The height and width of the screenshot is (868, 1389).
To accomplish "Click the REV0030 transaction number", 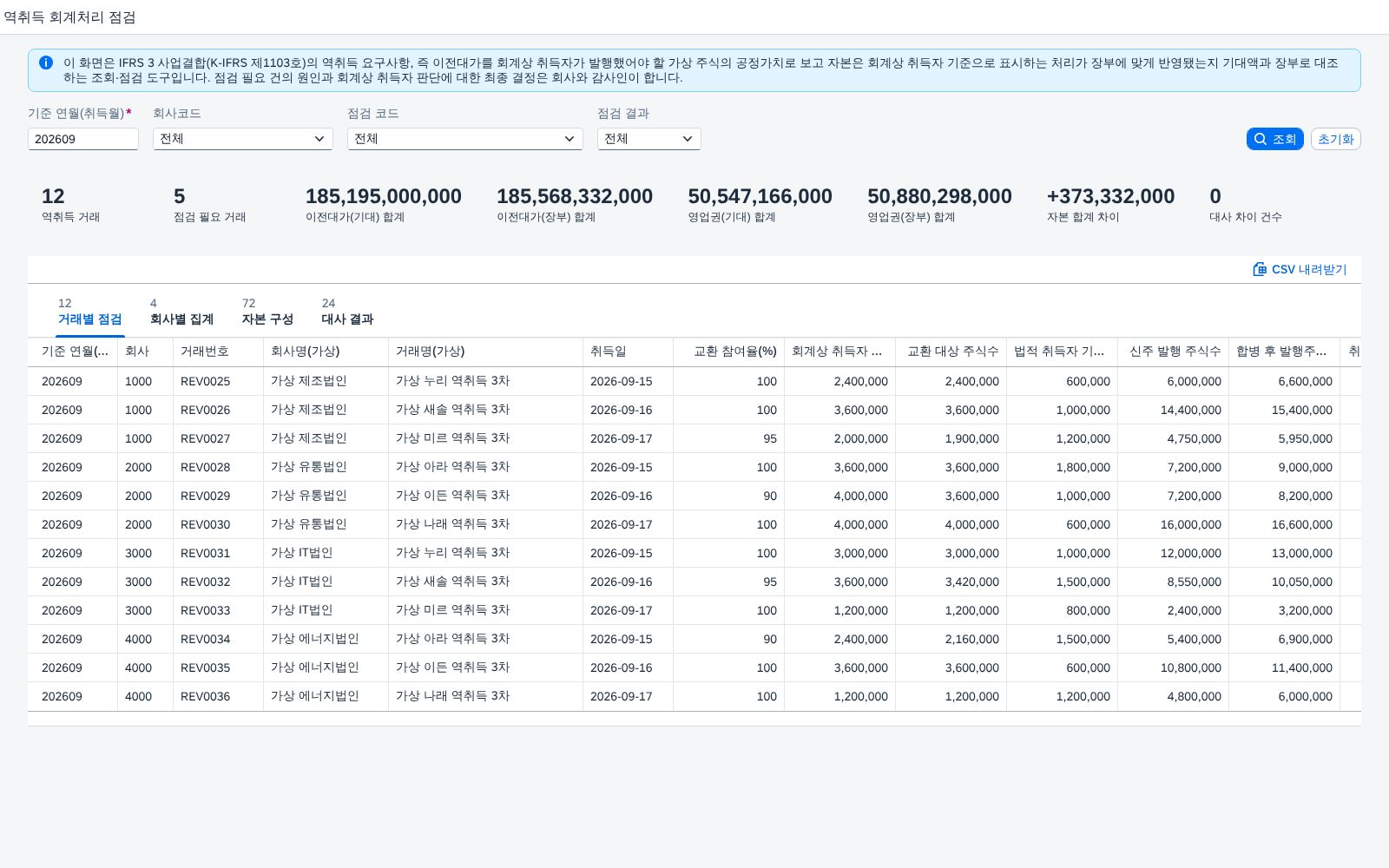I will [x=206, y=524].
